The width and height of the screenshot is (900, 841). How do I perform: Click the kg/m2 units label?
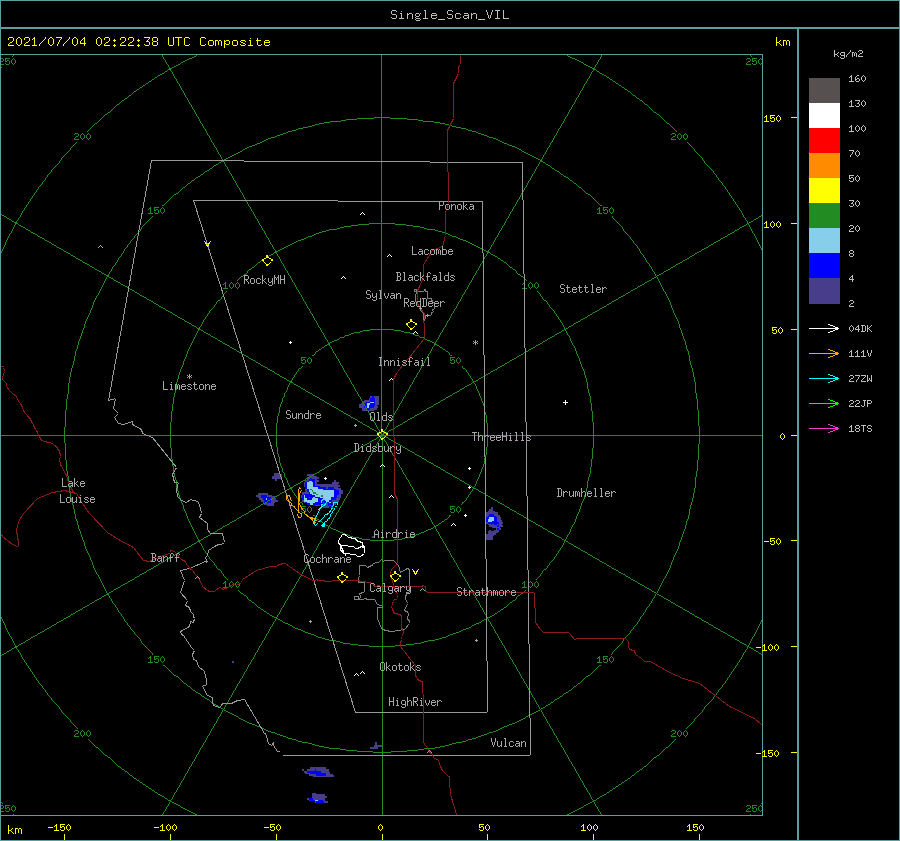[848, 54]
